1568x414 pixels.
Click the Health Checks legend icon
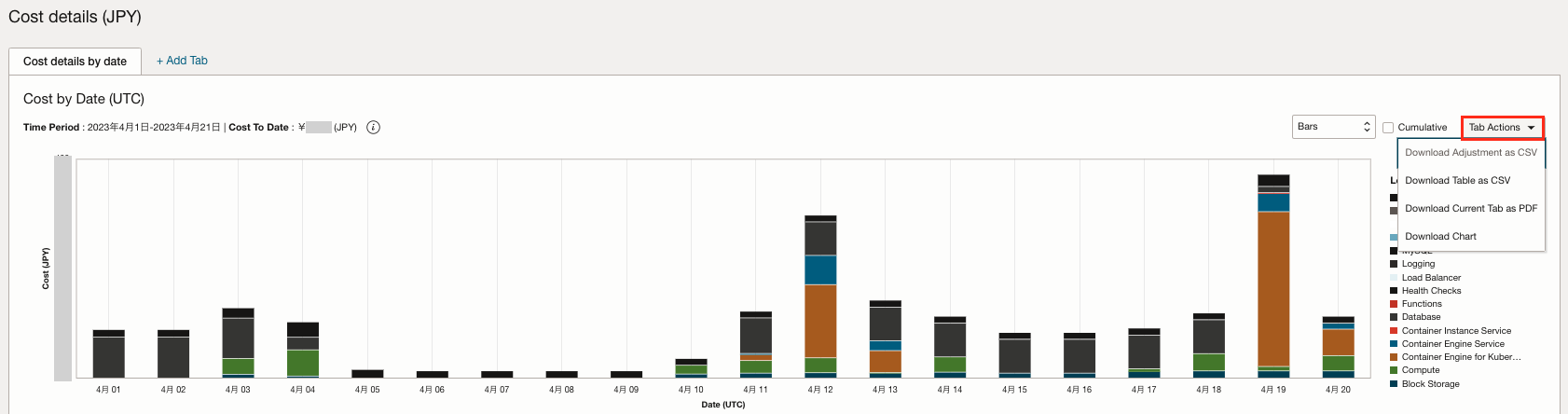[1394, 291]
